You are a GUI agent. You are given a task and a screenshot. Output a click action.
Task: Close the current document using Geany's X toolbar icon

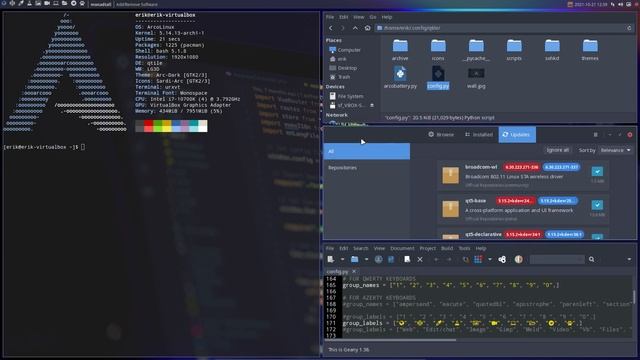pyautogui.click(x=420, y=259)
